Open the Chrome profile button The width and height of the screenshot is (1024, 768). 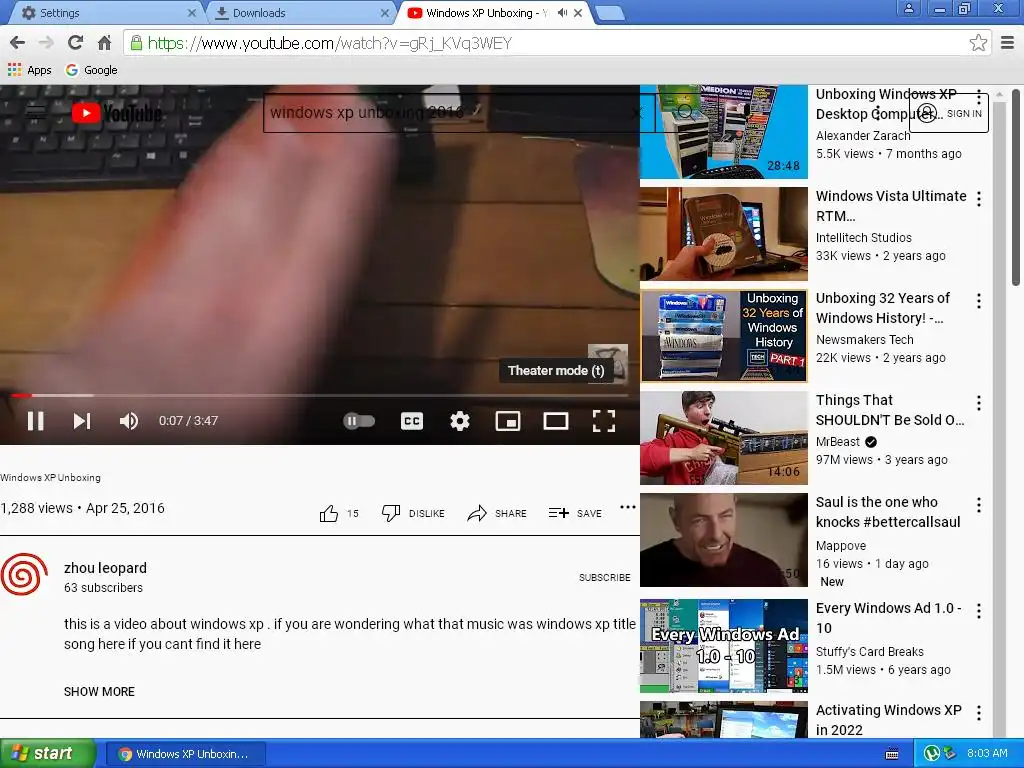(x=908, y=8)
